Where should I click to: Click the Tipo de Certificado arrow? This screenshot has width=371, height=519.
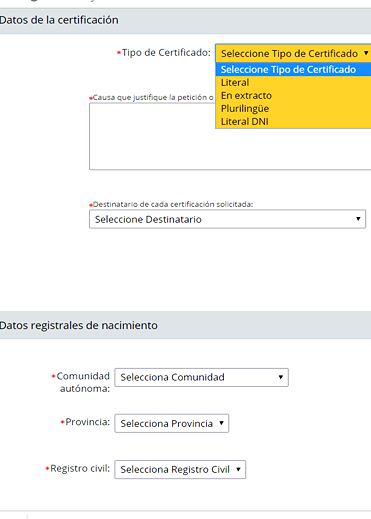[x=366, y=53]
